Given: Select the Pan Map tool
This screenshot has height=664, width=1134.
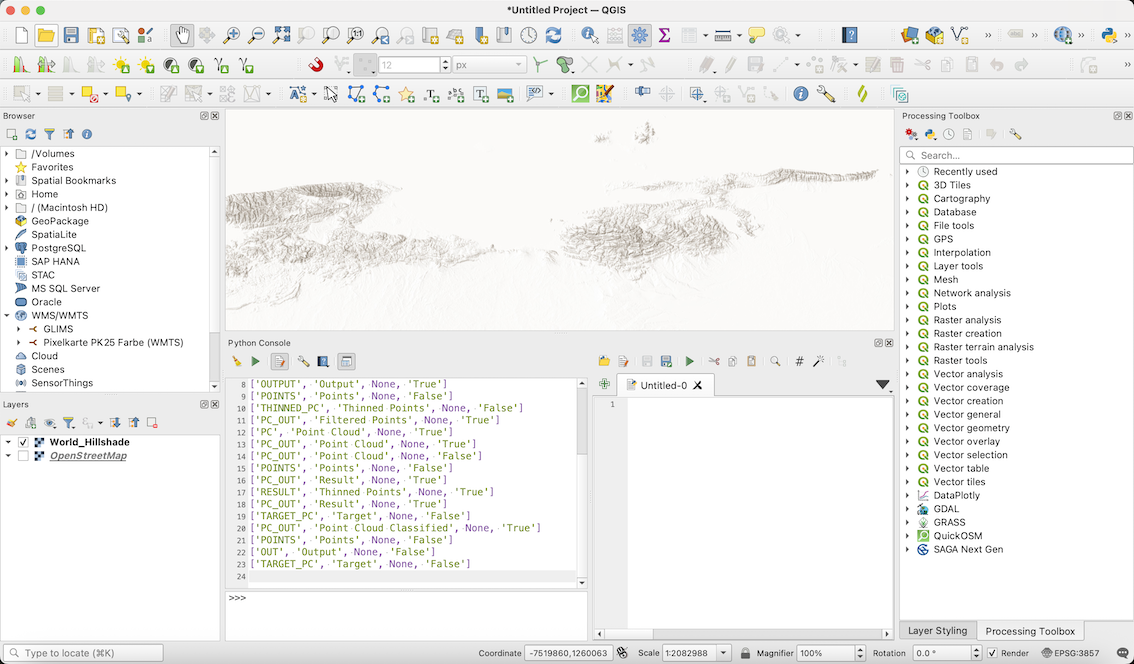Looking at the screenshot, I should click(x=182, y=33).
